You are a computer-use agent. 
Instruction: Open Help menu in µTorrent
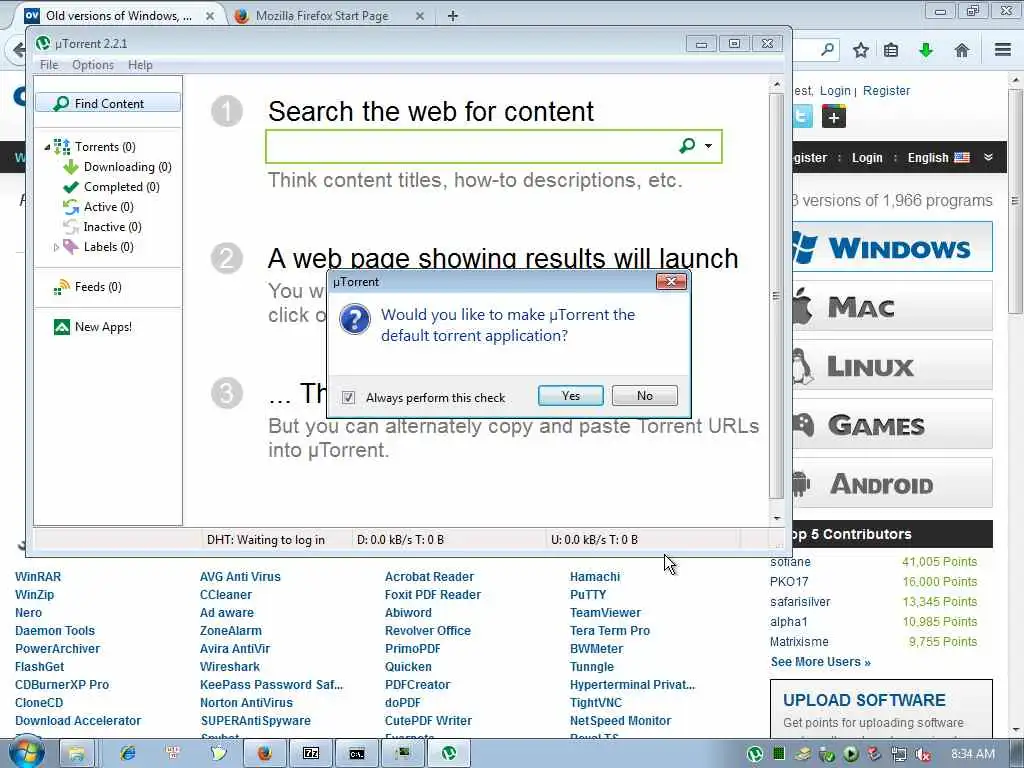(x=140, y=65)
